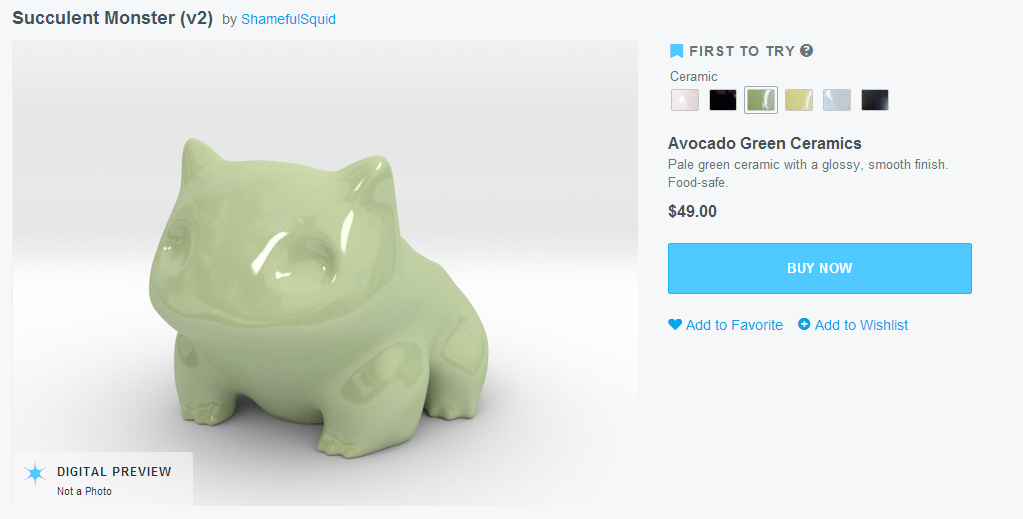1023x519 pixels.
Task: Select the white ceramic swatch
Action: coord(685,100)
